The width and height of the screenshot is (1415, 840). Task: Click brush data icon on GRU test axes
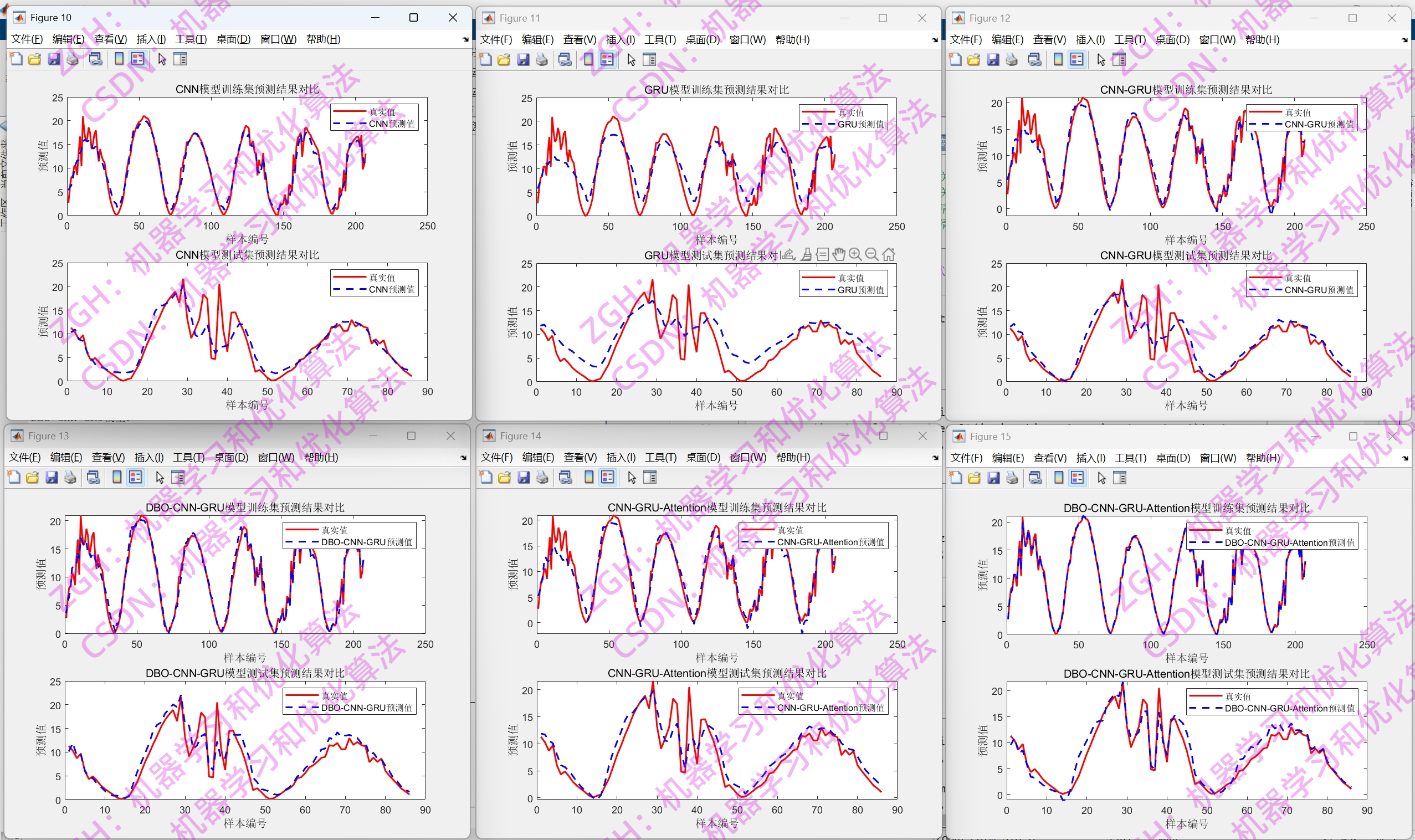[807, 255]
